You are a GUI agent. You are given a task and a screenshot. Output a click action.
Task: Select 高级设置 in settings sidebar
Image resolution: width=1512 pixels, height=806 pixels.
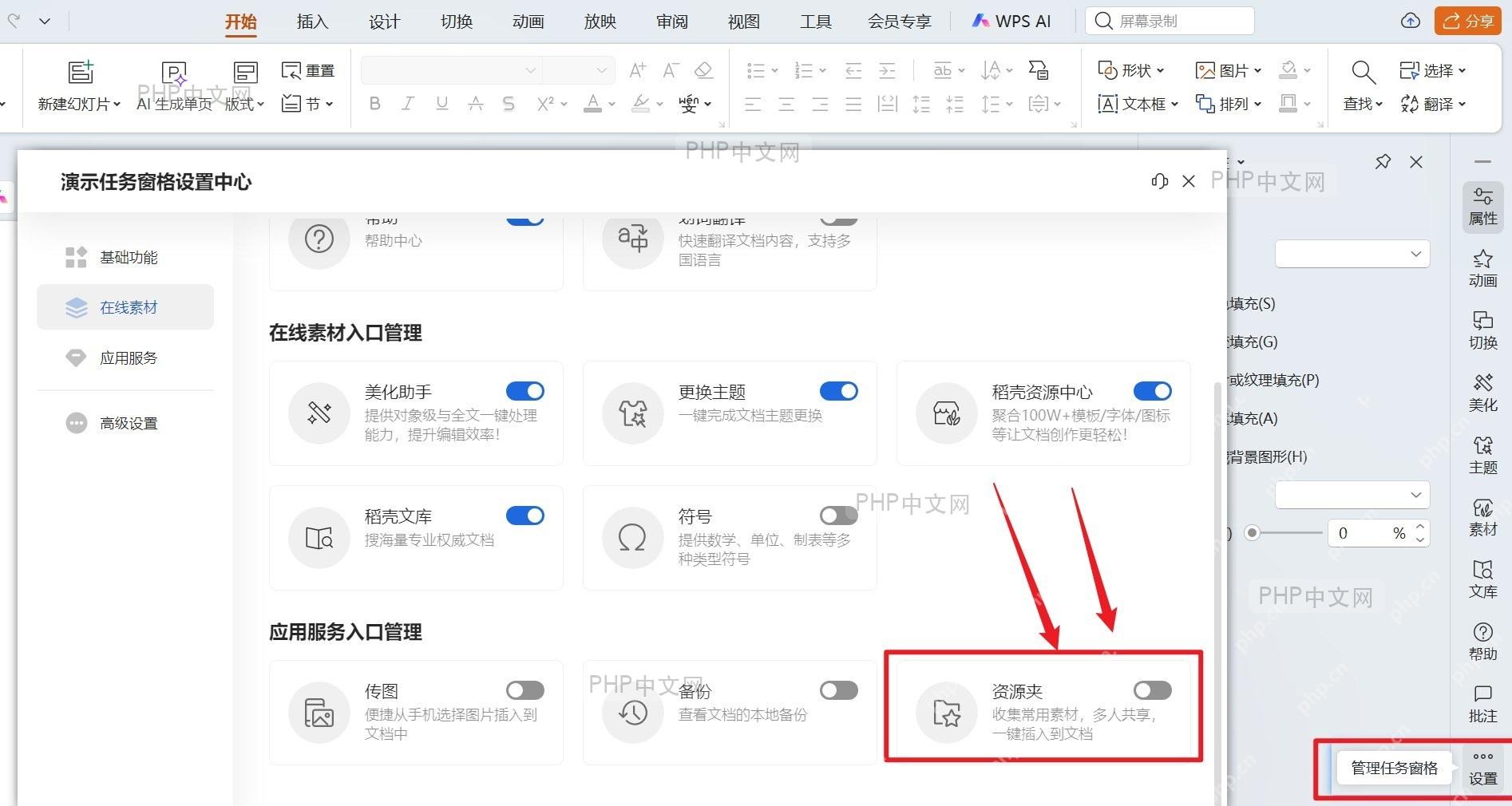125,423
